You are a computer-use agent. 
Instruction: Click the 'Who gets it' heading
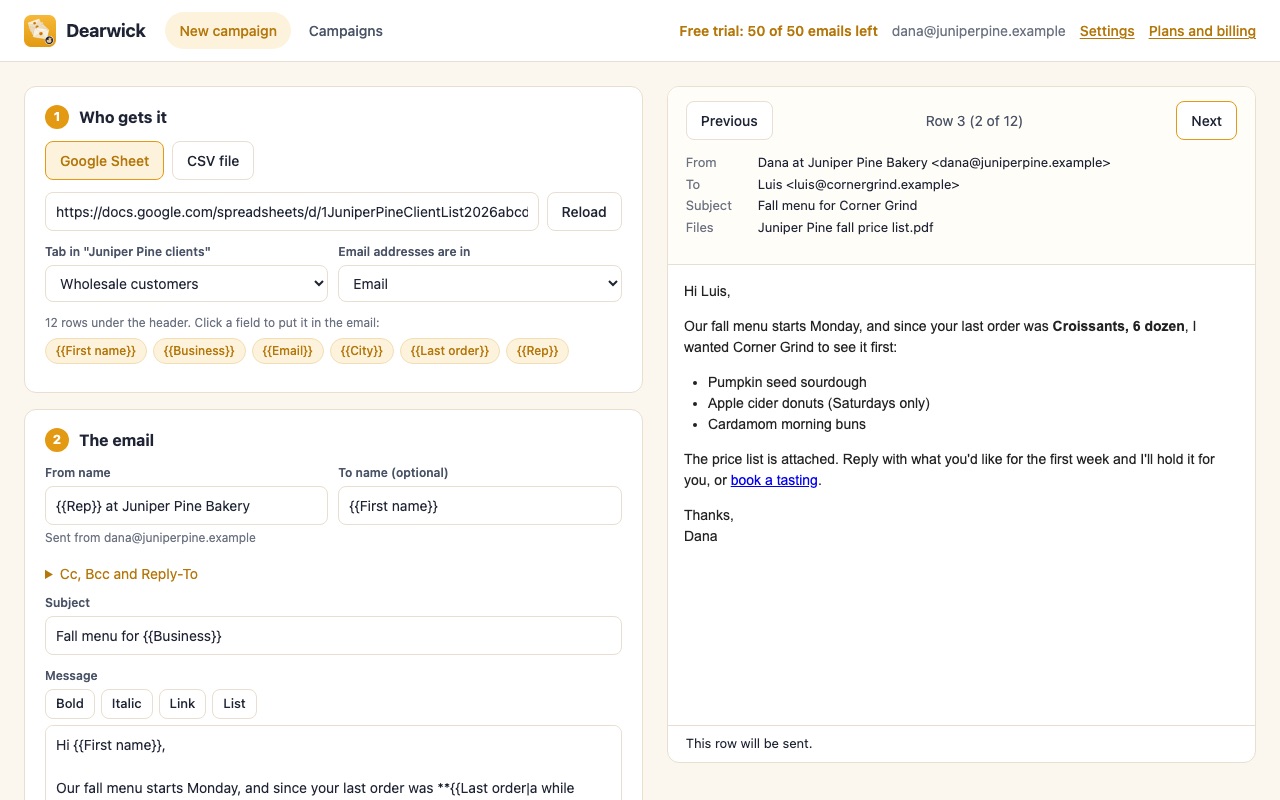(x=123, y=117)
